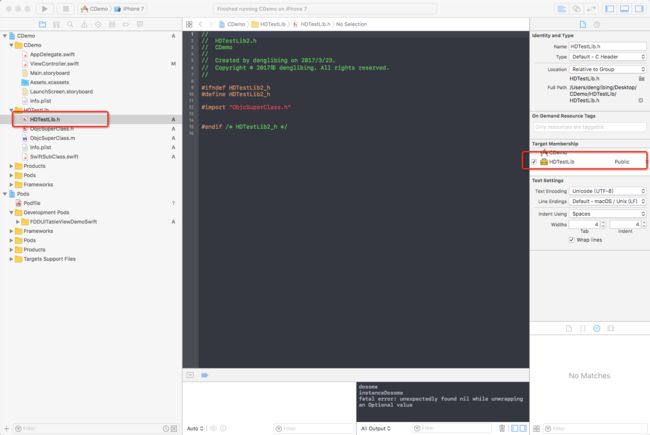This screenshot has width=650, height=435.
Task: Open the related items grid menu
Action: [x=189, y=24]
